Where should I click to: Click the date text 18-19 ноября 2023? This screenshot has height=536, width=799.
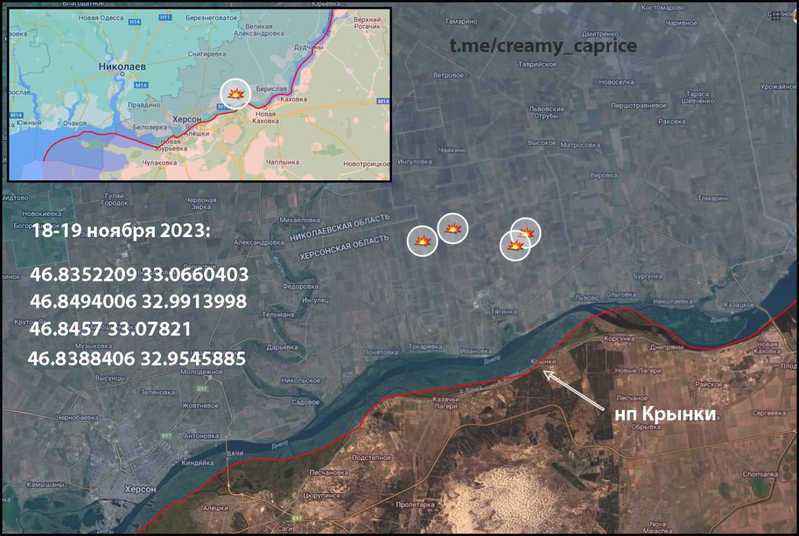coord(122,230)
